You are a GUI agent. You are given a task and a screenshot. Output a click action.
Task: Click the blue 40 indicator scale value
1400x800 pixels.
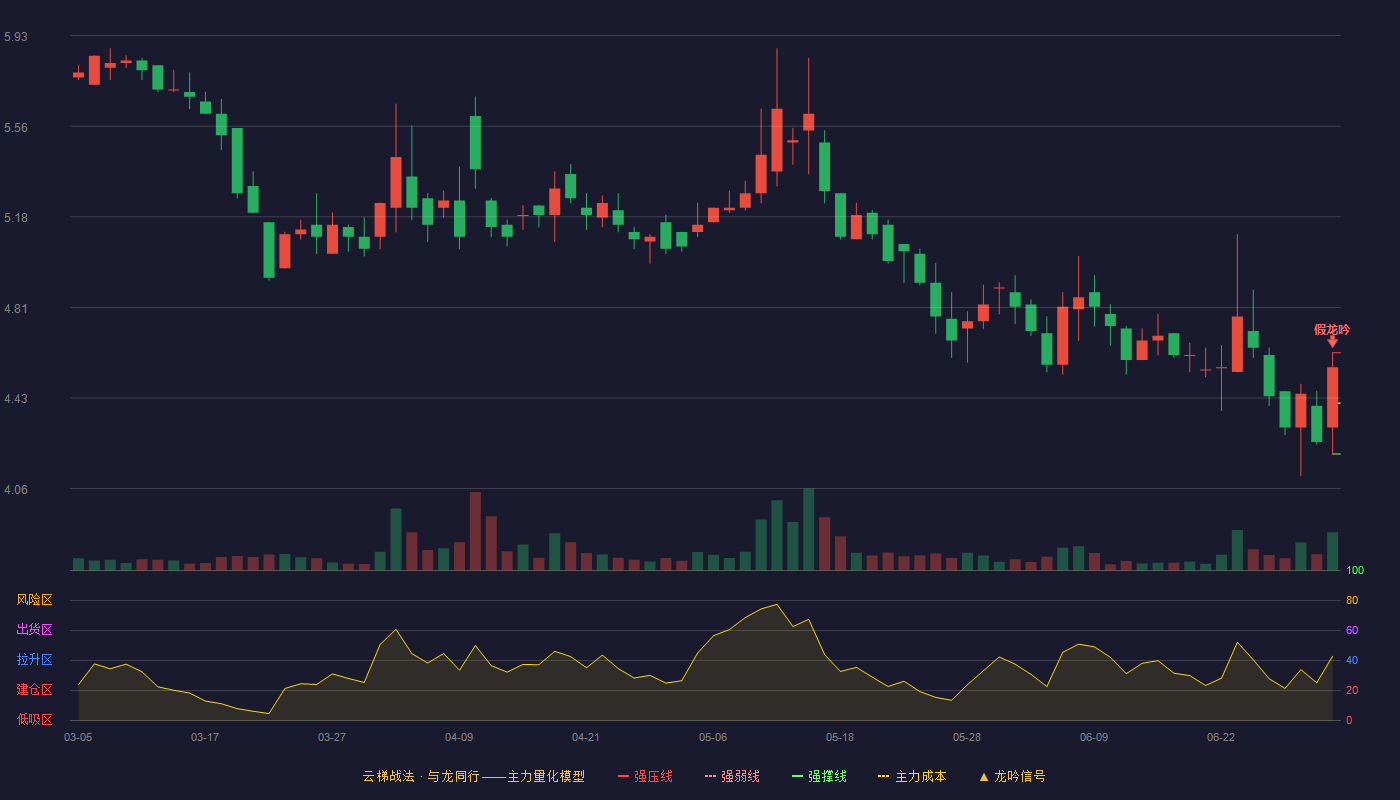tap(1352, 660)
